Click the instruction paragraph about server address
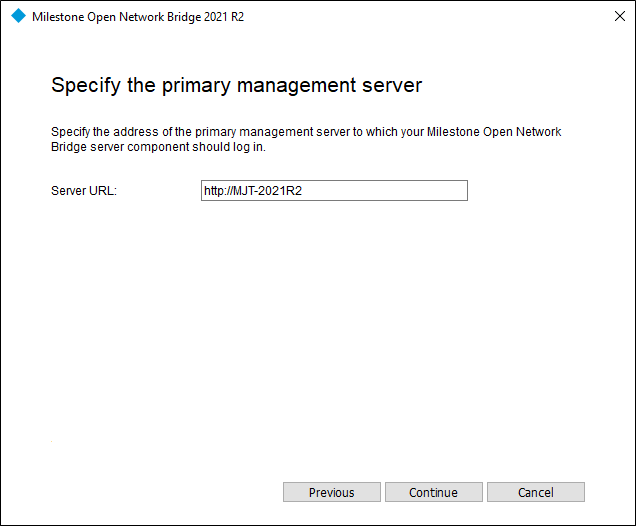 (310, 139)
